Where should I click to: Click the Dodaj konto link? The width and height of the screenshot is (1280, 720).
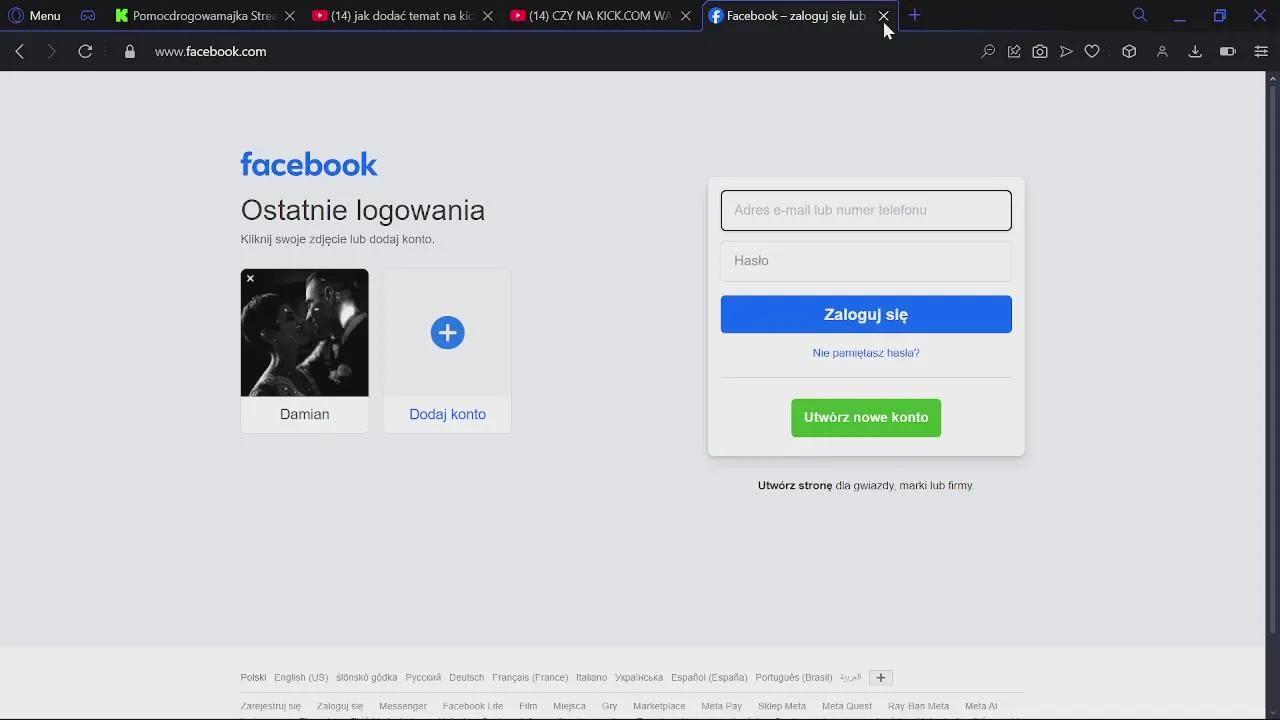click(x=447, y=414)
